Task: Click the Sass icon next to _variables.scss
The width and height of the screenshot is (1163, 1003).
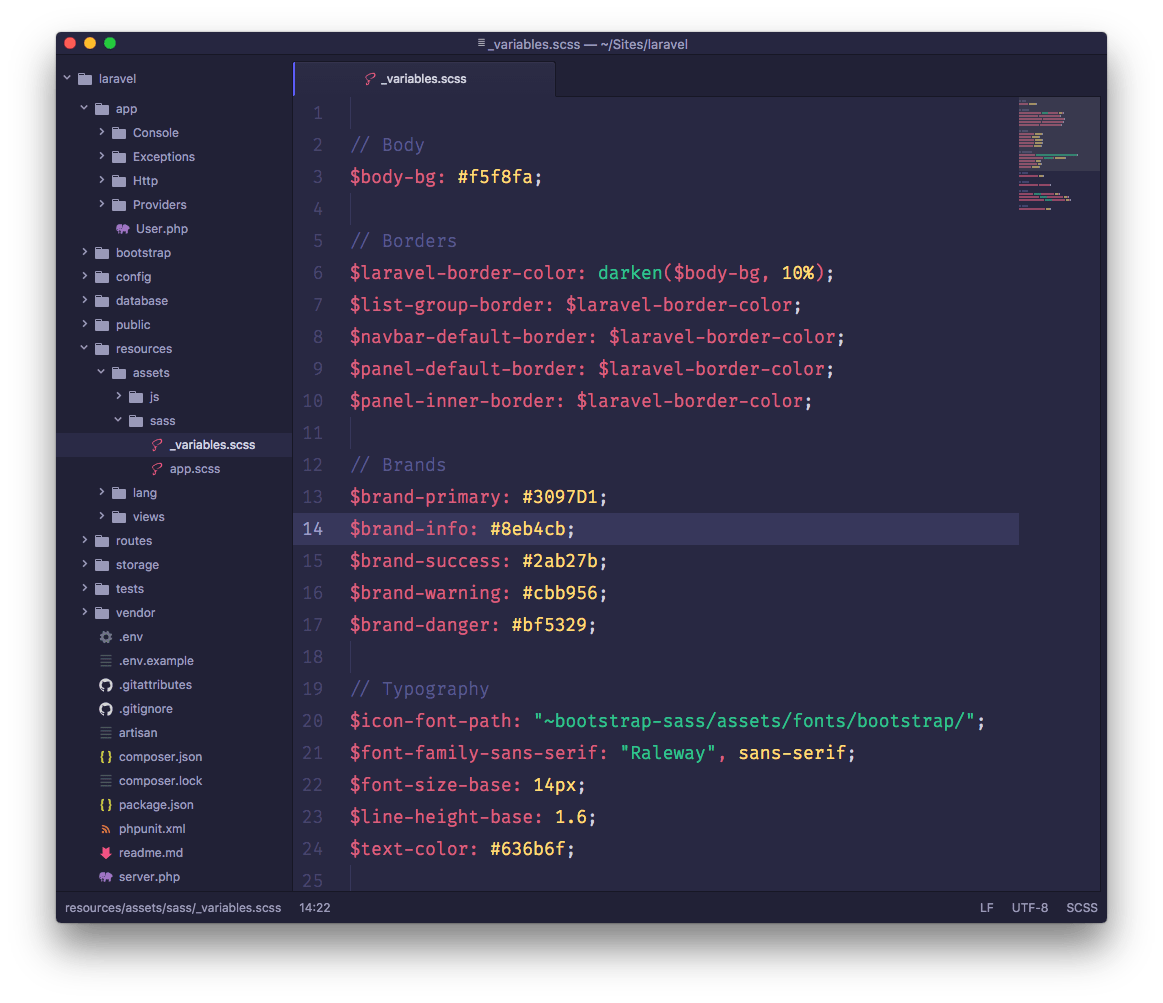Action: [x=156, y=444]
